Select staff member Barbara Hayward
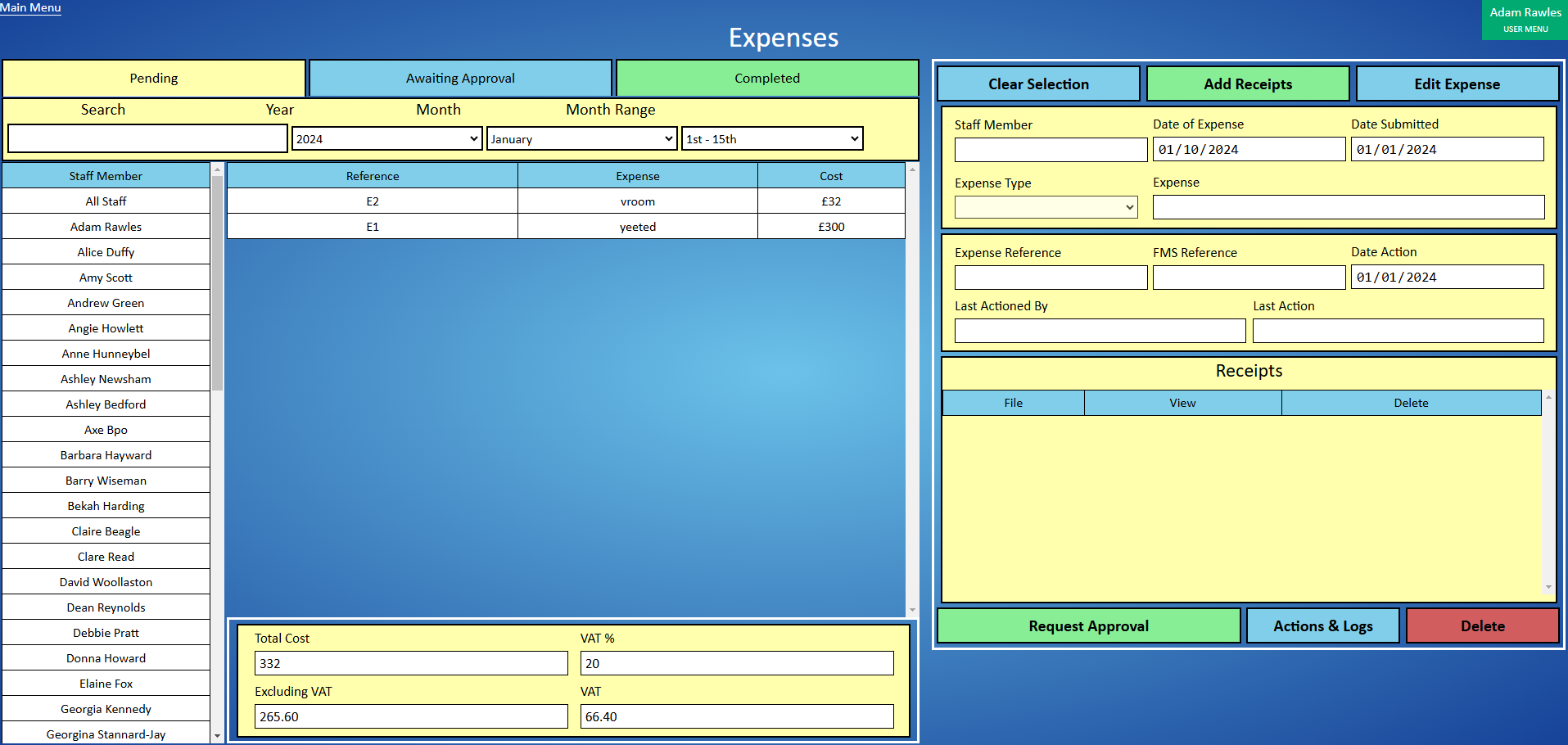This screenshot has height=745, width=1568. 106,454
